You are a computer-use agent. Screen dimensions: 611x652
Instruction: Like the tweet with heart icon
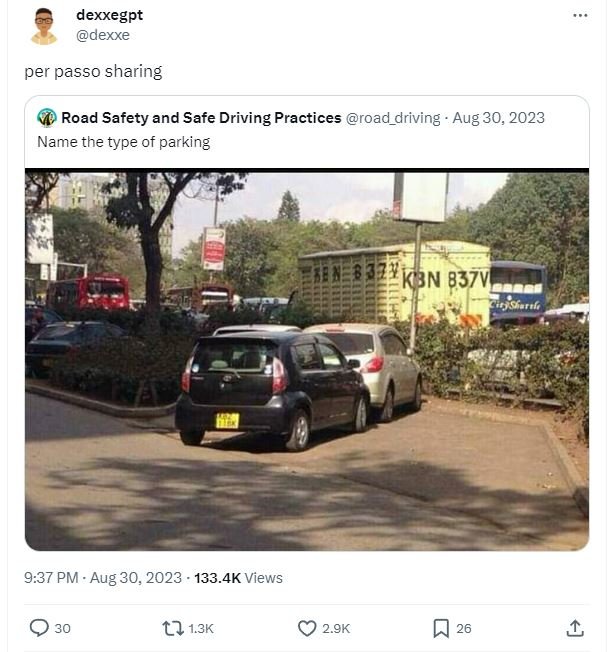pyautogui.click(x=307, y=628)
